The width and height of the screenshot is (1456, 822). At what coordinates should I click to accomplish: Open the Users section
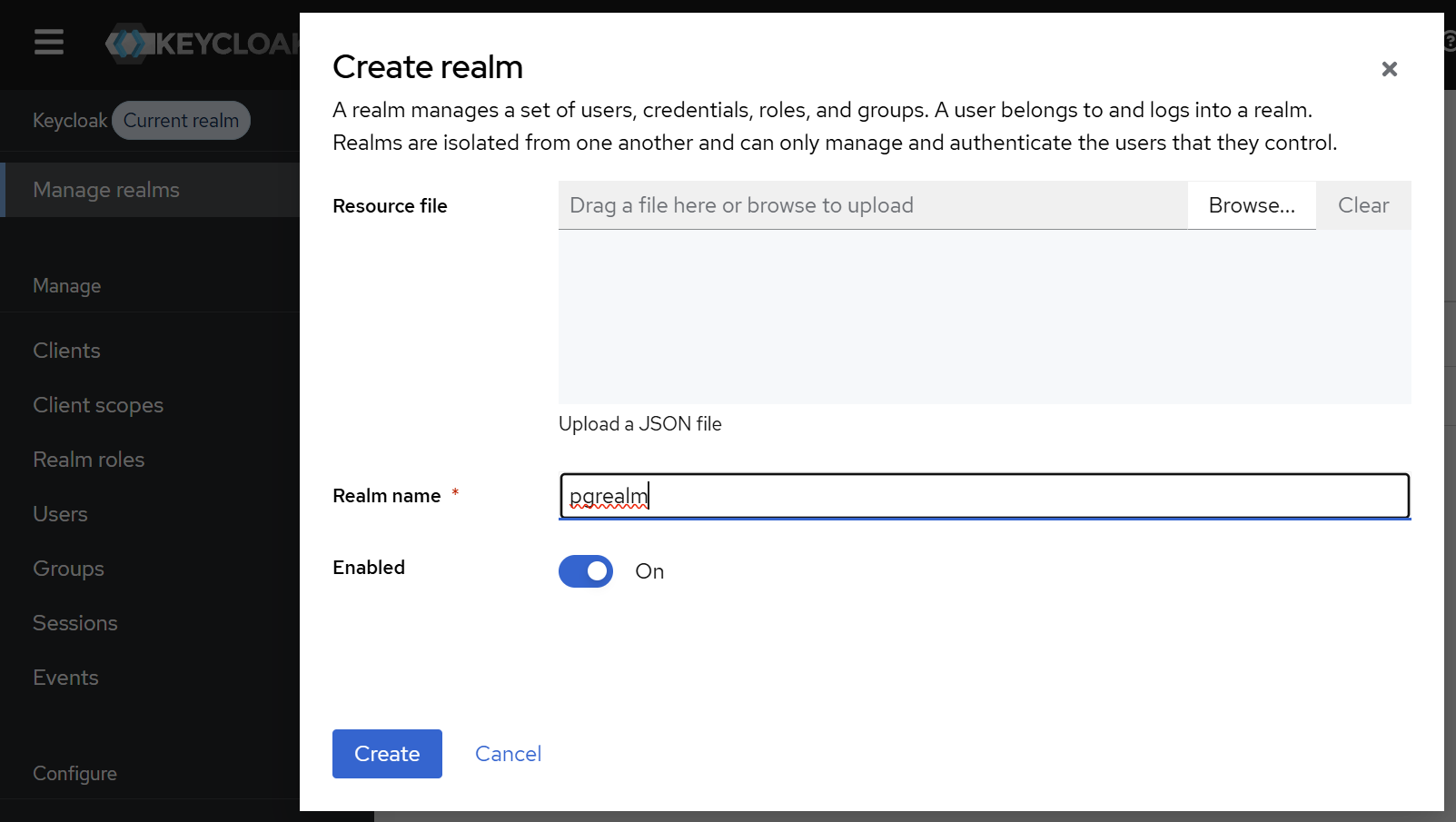tap(60, 513)
